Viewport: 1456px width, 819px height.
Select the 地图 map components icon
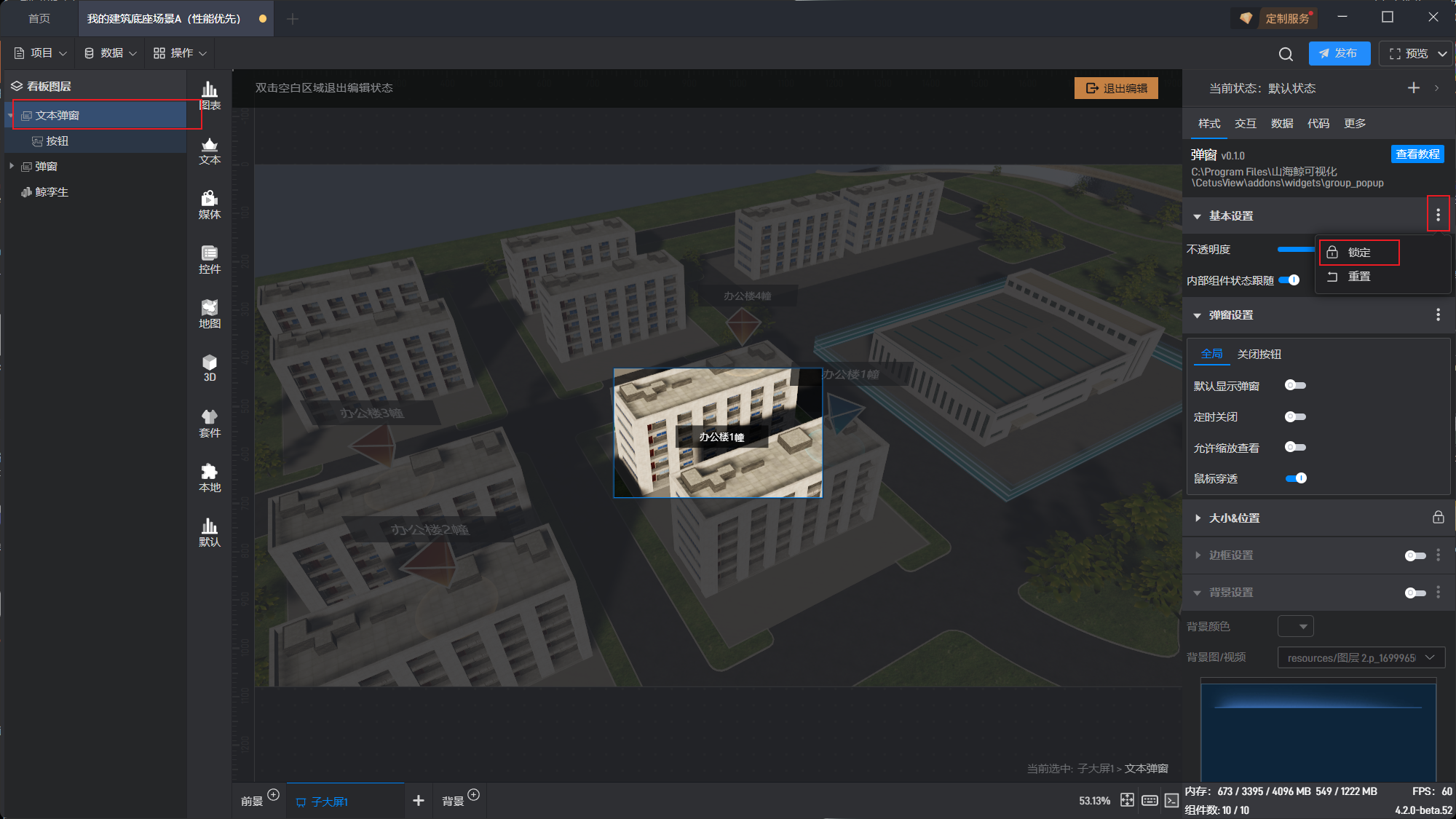click(x=210, y=313)
